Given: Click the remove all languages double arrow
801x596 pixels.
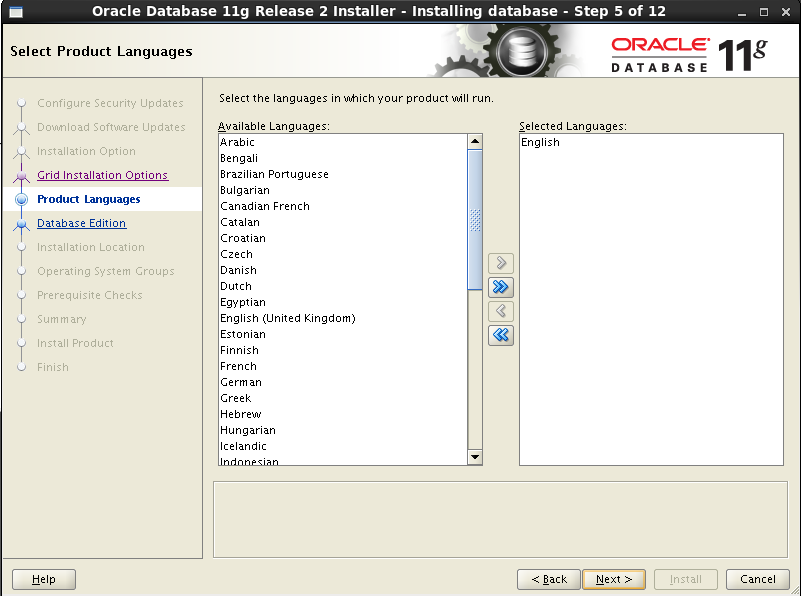Looking at the screenshot, I should click(501, 335).
